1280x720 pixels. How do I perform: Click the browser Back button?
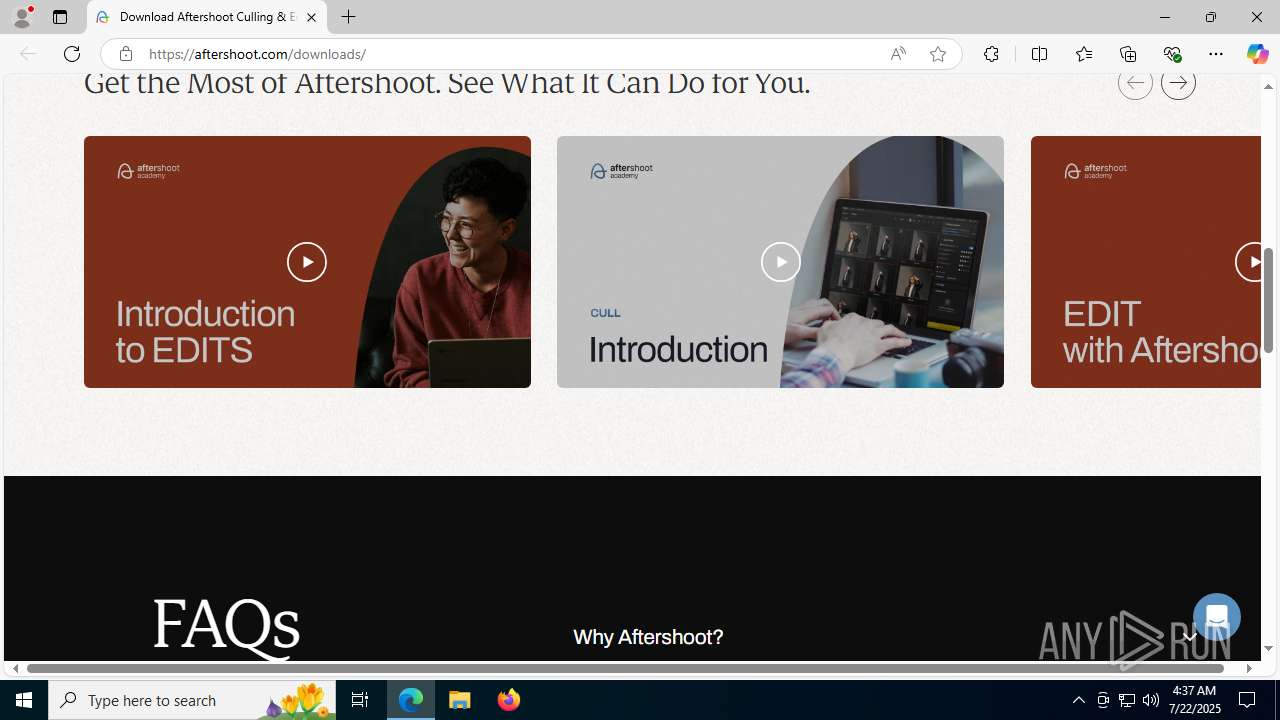(x=27, y=54)
